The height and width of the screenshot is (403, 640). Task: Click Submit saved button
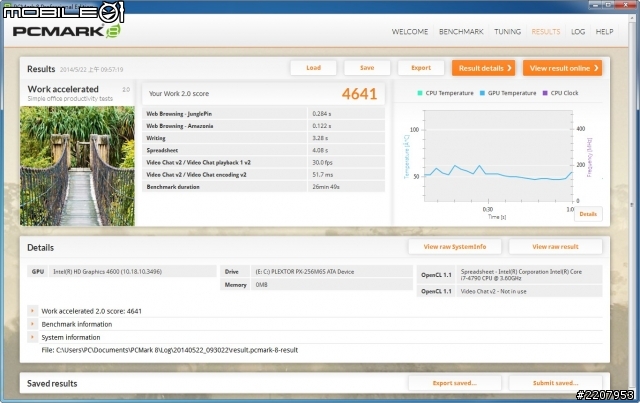(x=555, y=383)
